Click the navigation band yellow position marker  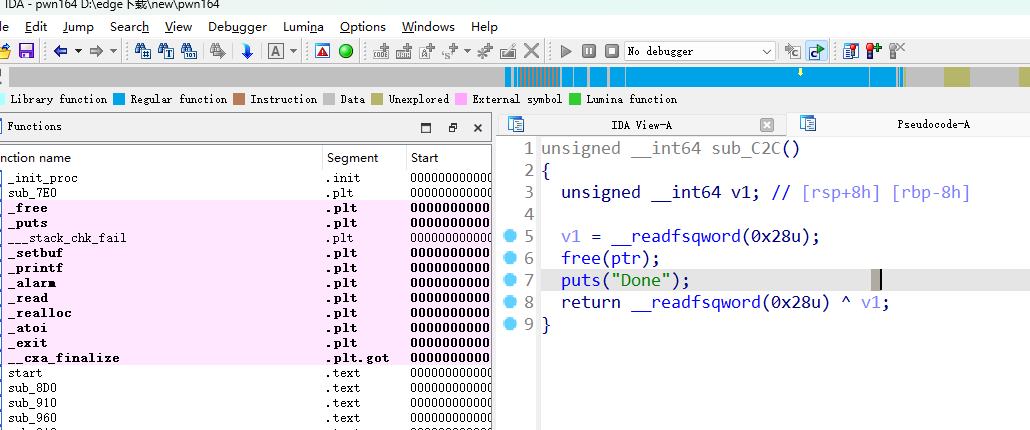coord(800,72)
